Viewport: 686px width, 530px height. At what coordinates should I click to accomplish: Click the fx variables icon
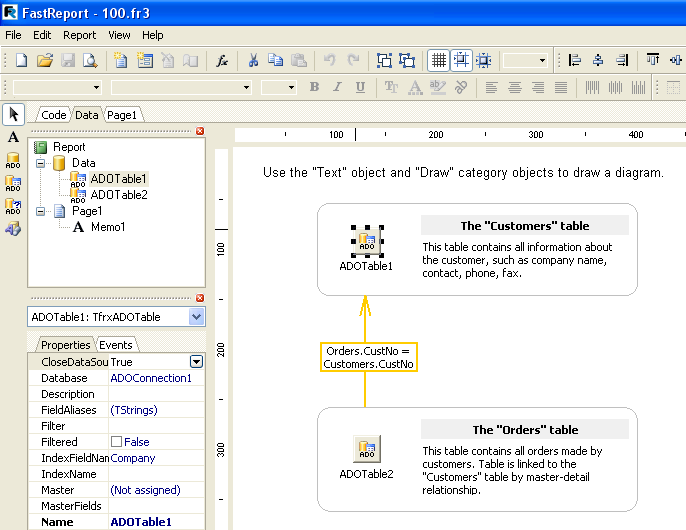point(222,61)
